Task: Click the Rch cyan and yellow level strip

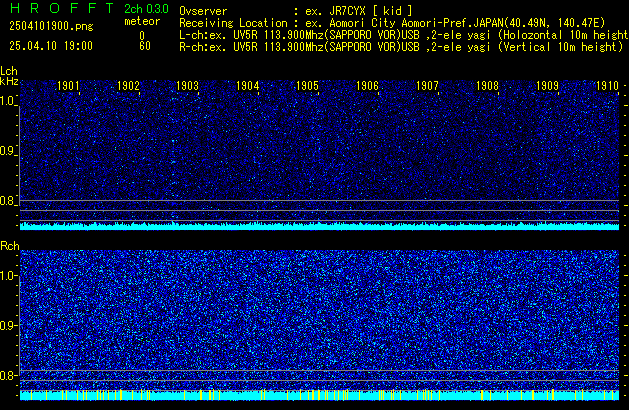Action: point(319,395)
